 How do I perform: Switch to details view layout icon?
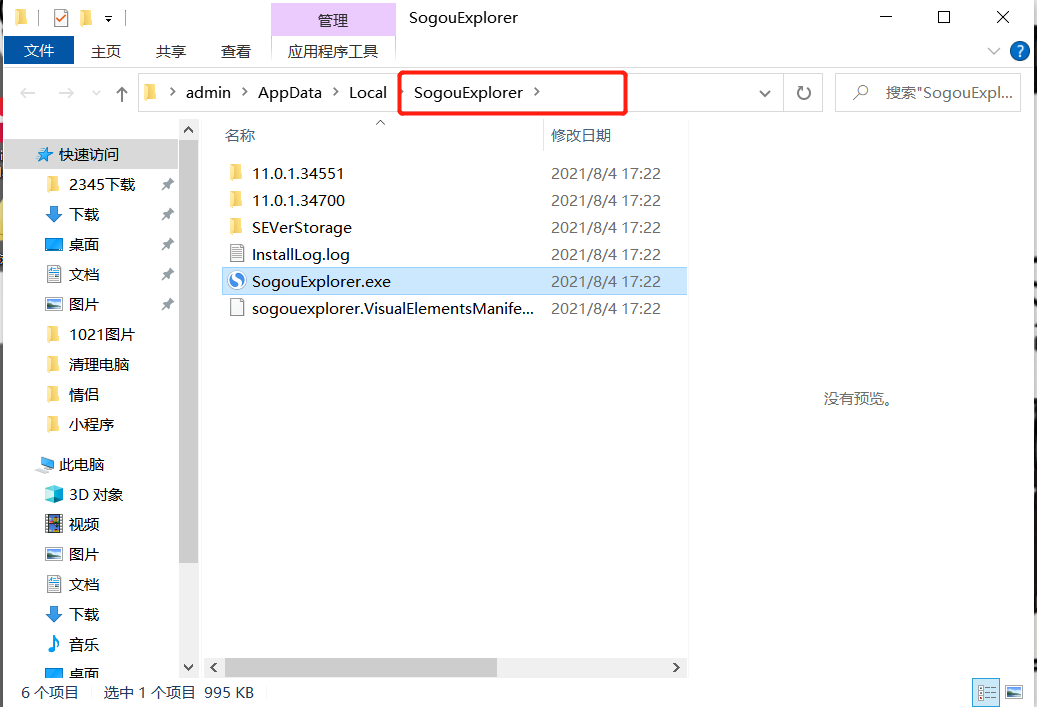tap(986, 692)
